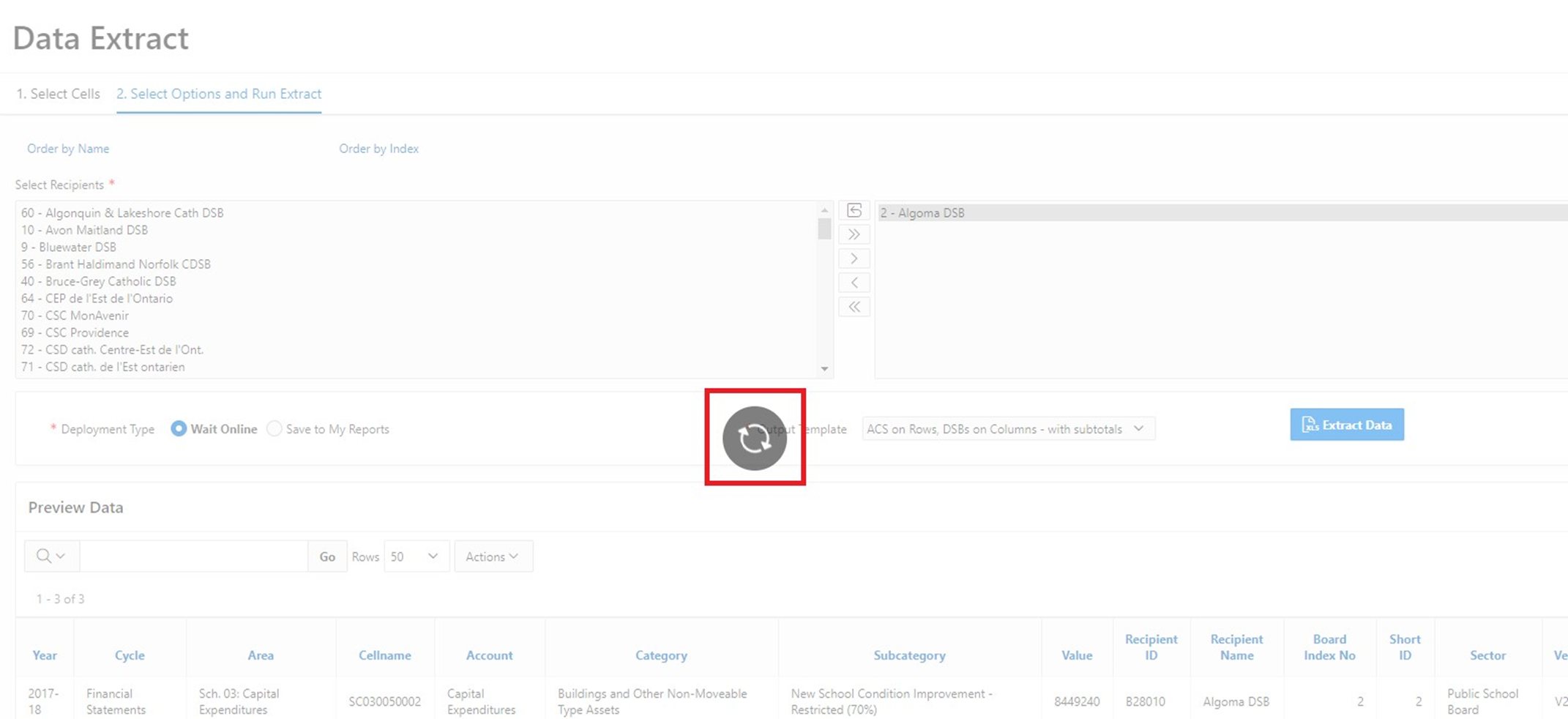
Task: Click the move all right double-arrow
Action: [854, 235]
